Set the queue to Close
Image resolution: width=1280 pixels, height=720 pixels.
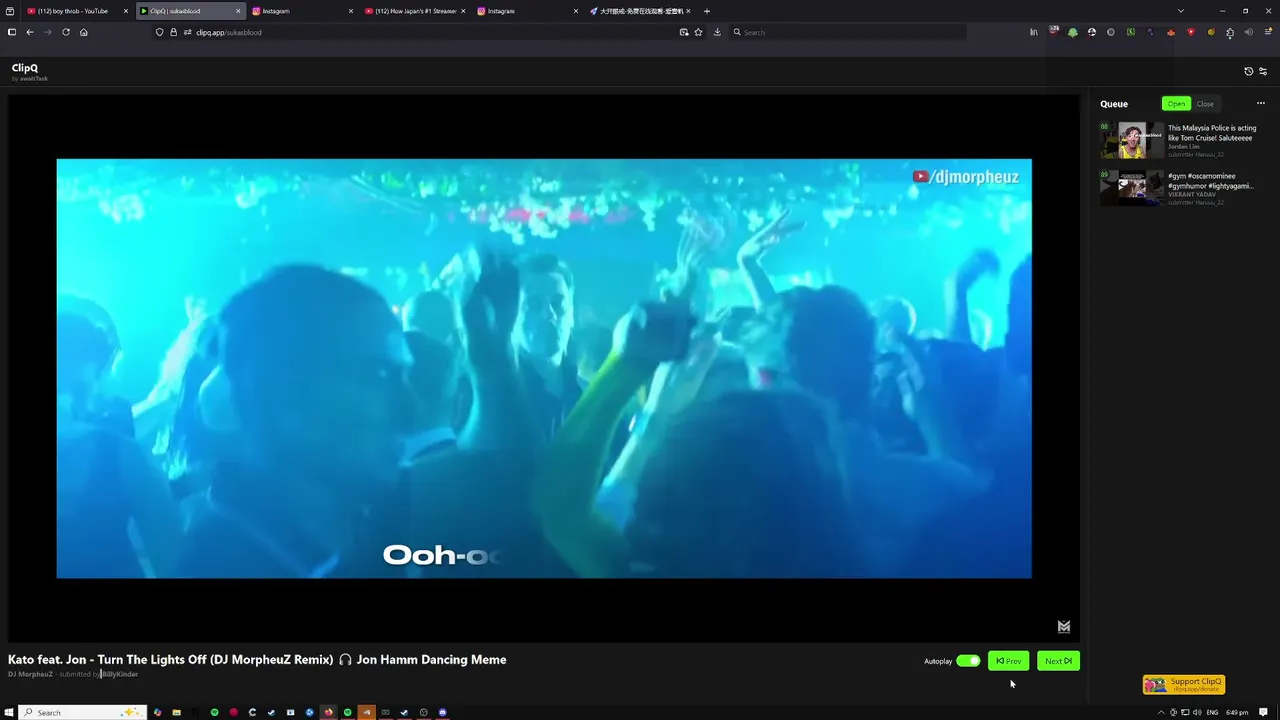1205,104
